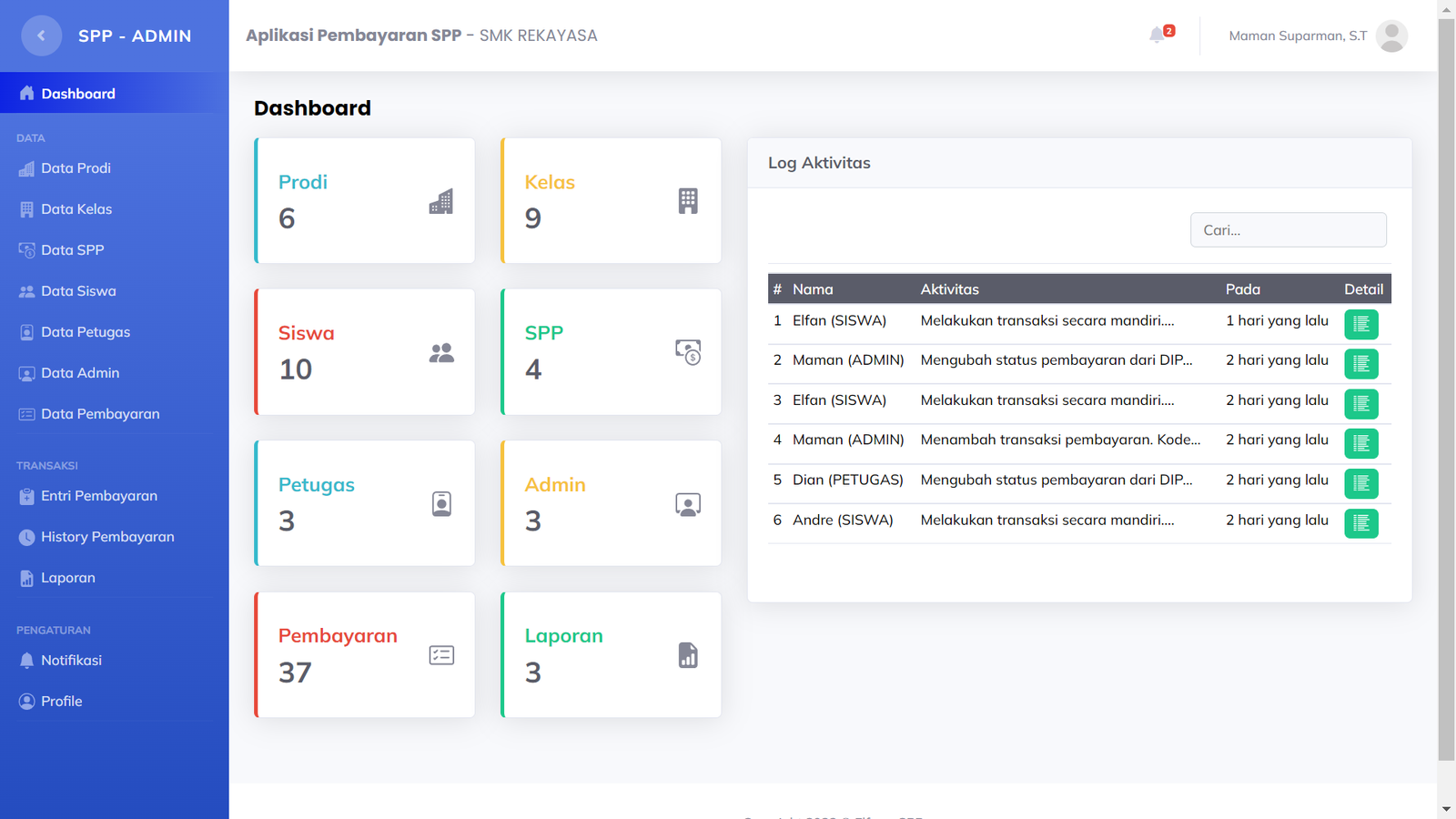This screenshot has height=819, width=1456.
Task: Collapse the sidebar with the back arrow button
Action: click(x=41, y=35)
